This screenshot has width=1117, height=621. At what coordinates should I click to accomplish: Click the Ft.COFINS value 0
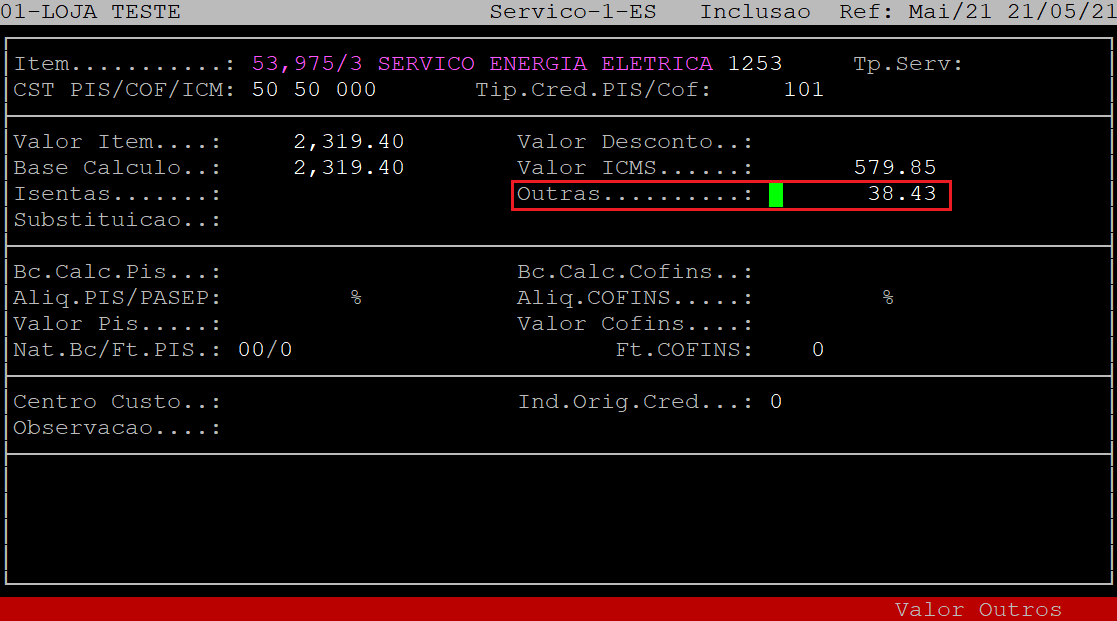pyautogui.click(x=817, y=350)
